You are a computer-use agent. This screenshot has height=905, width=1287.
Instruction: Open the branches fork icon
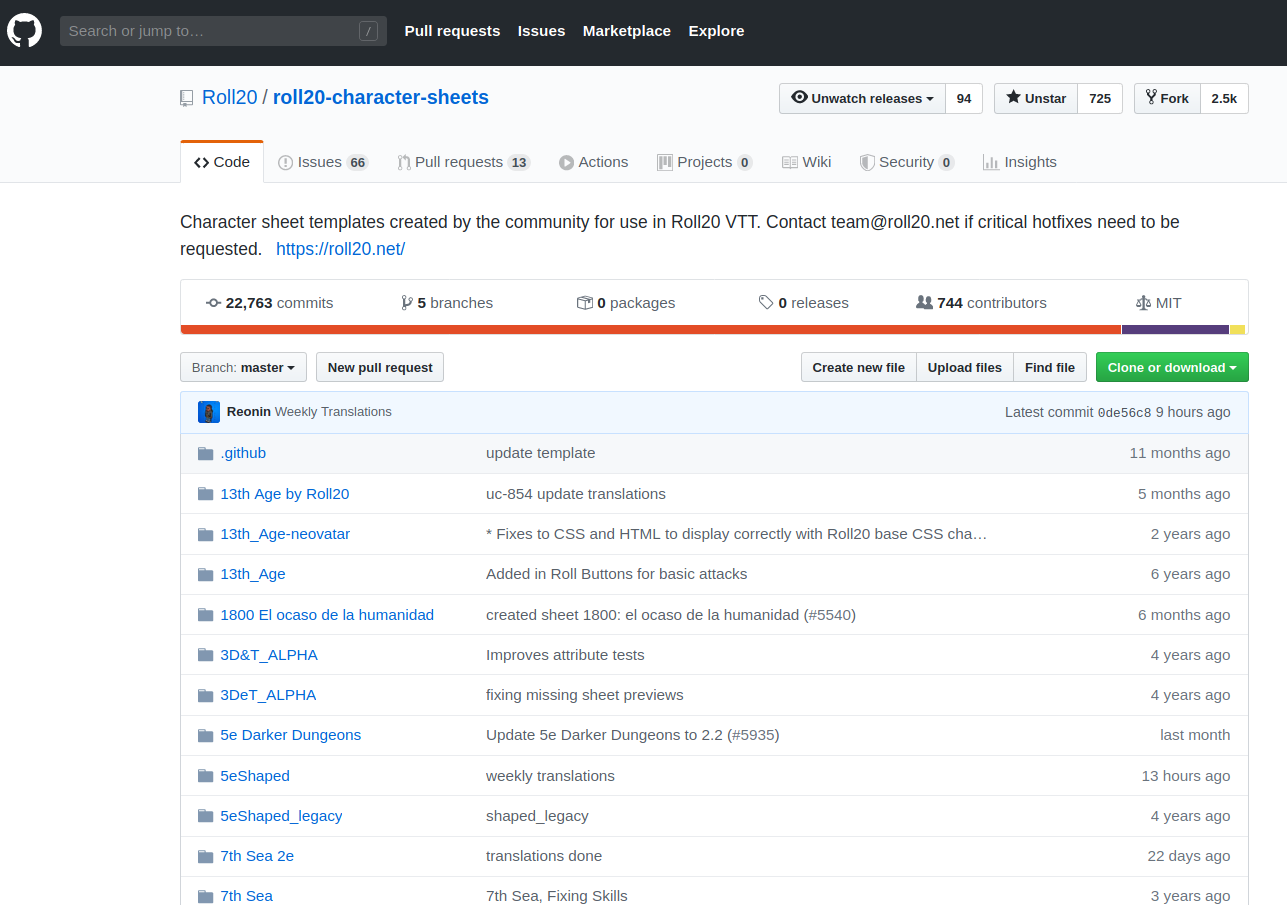407,303
